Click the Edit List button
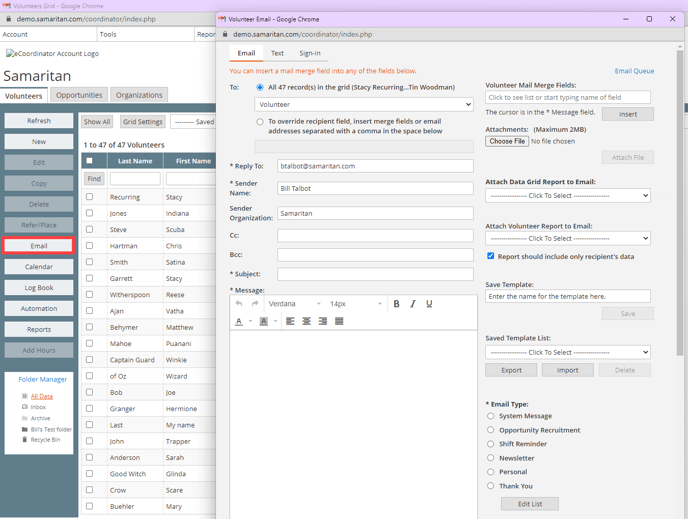Image resolution: width=688 pixels, height=519 pixels. click(530, 504)
